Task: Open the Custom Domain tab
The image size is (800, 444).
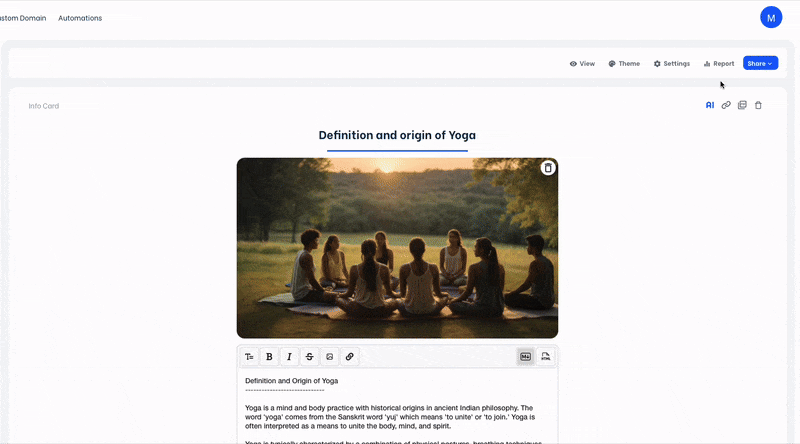Action: (x=22, y=18)
